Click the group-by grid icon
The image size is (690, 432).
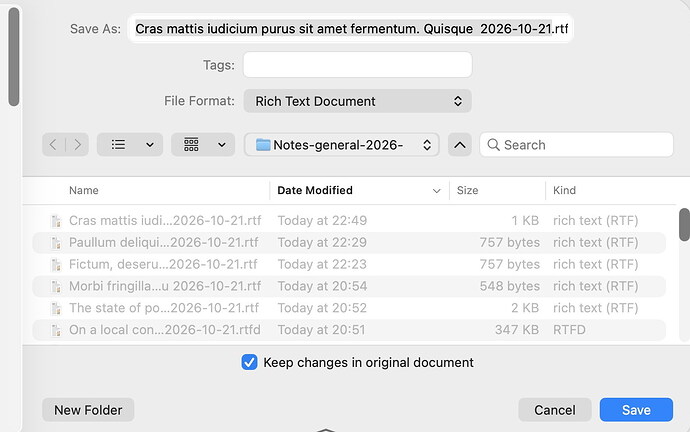(x=191, y=145)
